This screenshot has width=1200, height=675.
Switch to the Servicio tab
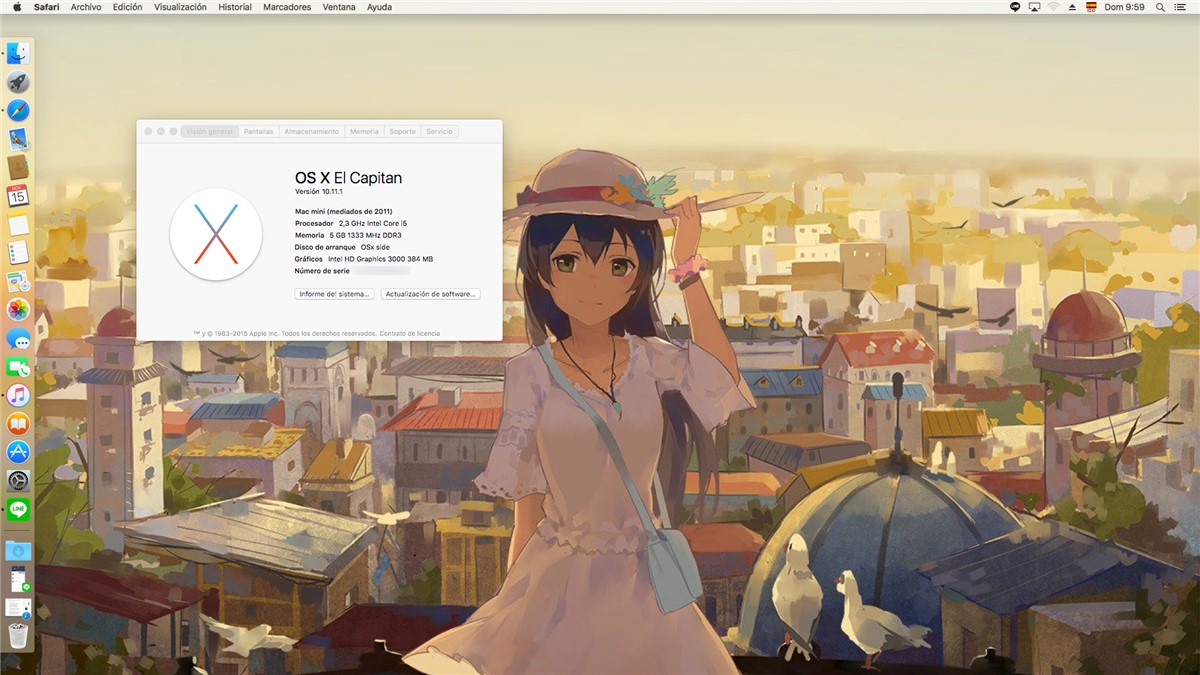[439, 131]
